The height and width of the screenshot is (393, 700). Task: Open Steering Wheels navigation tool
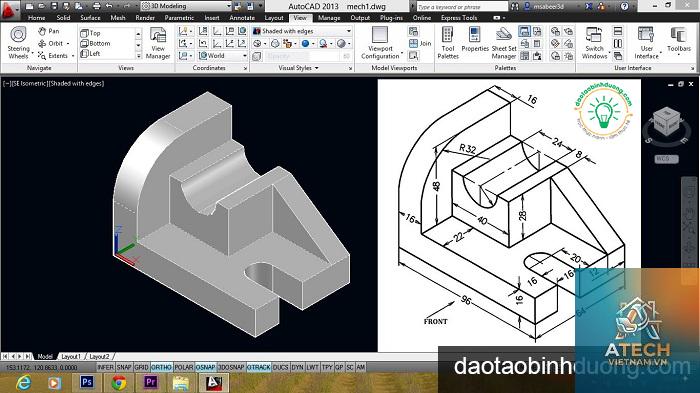18,42
